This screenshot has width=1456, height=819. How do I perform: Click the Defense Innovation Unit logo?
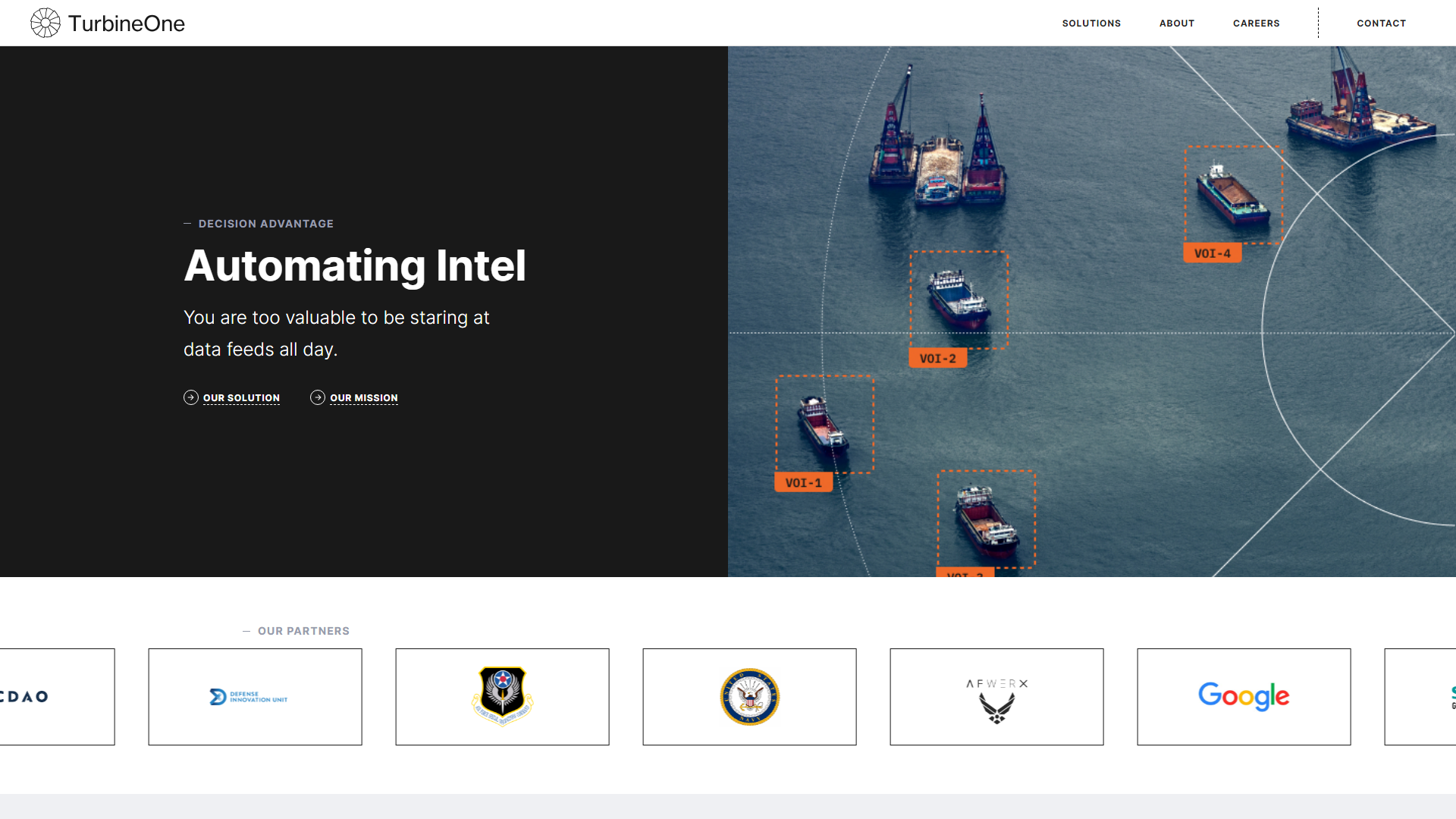pos(249,697)
